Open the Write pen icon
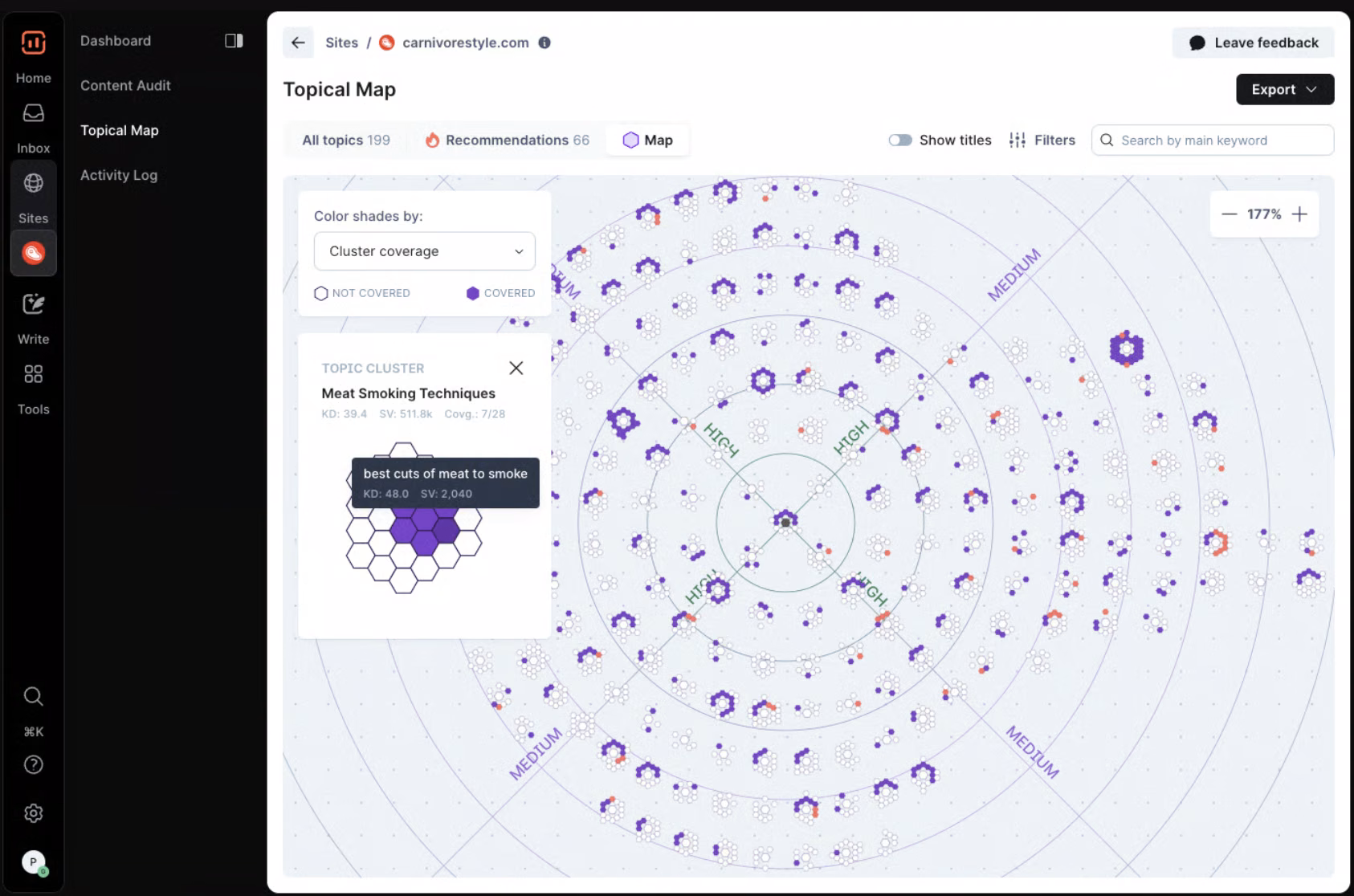Viewport: 1354px width, 896px height. pyautogui.click(x=33, y=304)
